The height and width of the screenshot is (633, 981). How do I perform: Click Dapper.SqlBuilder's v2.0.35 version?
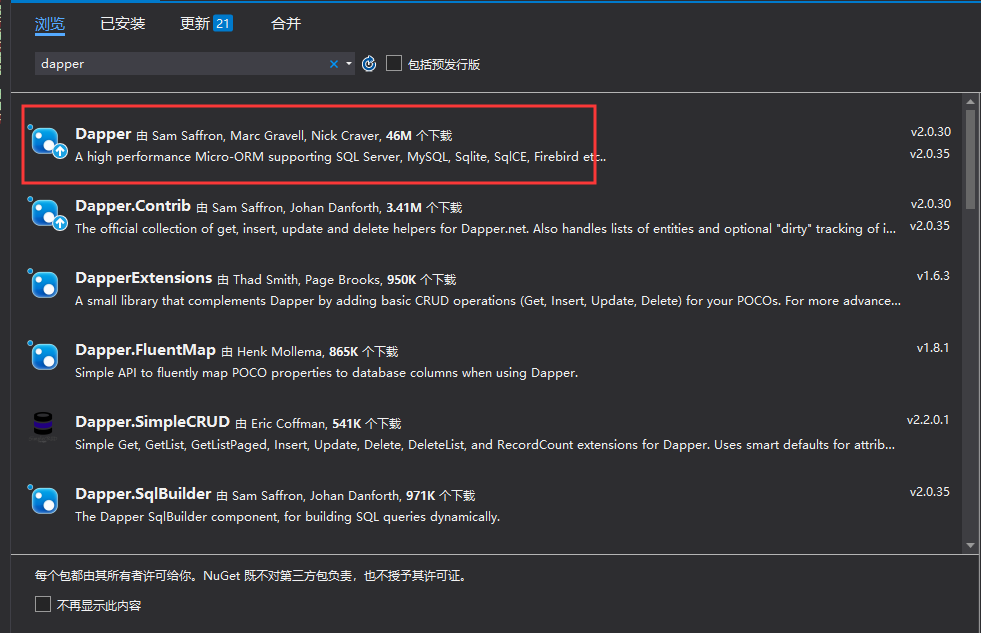click(930, 492)
